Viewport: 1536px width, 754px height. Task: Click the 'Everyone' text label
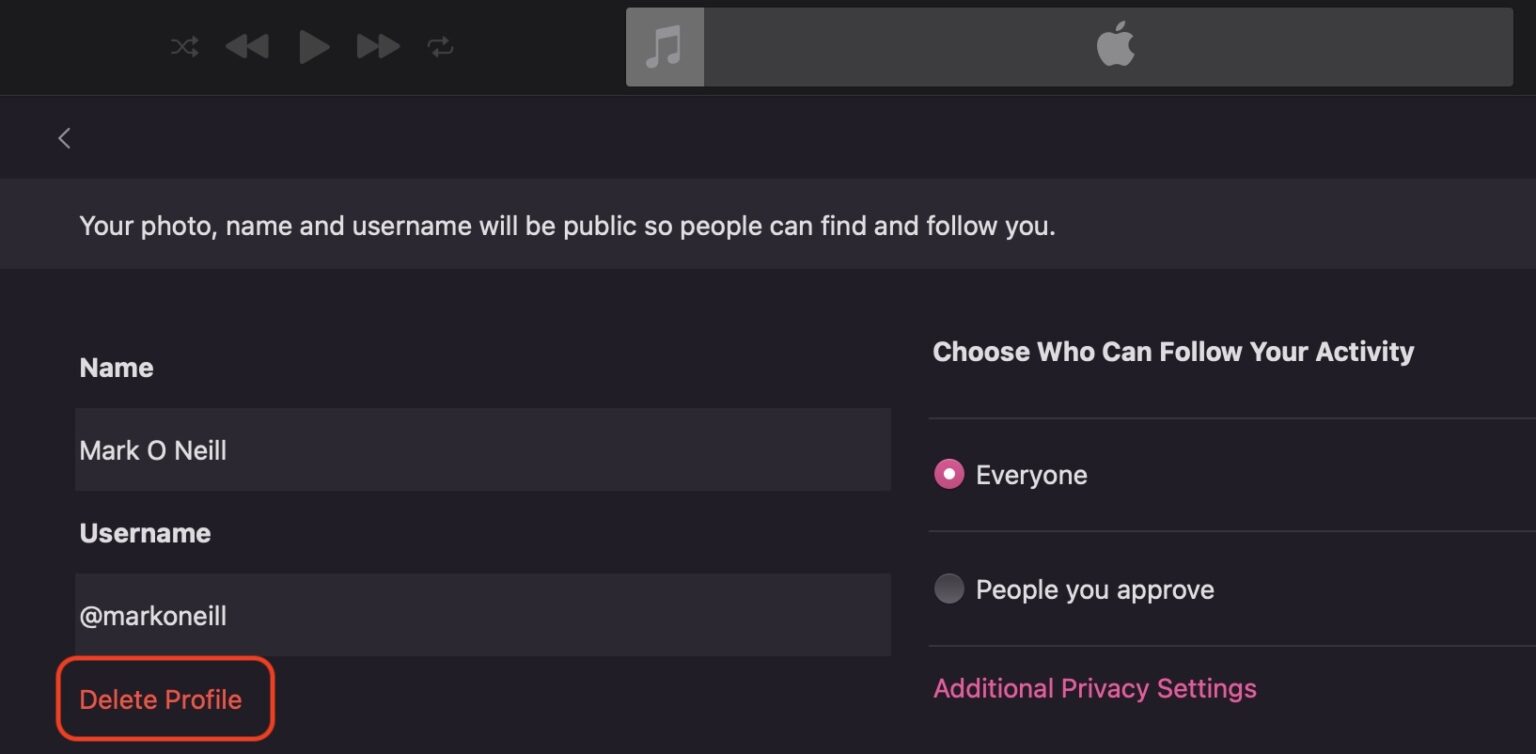1031,475
